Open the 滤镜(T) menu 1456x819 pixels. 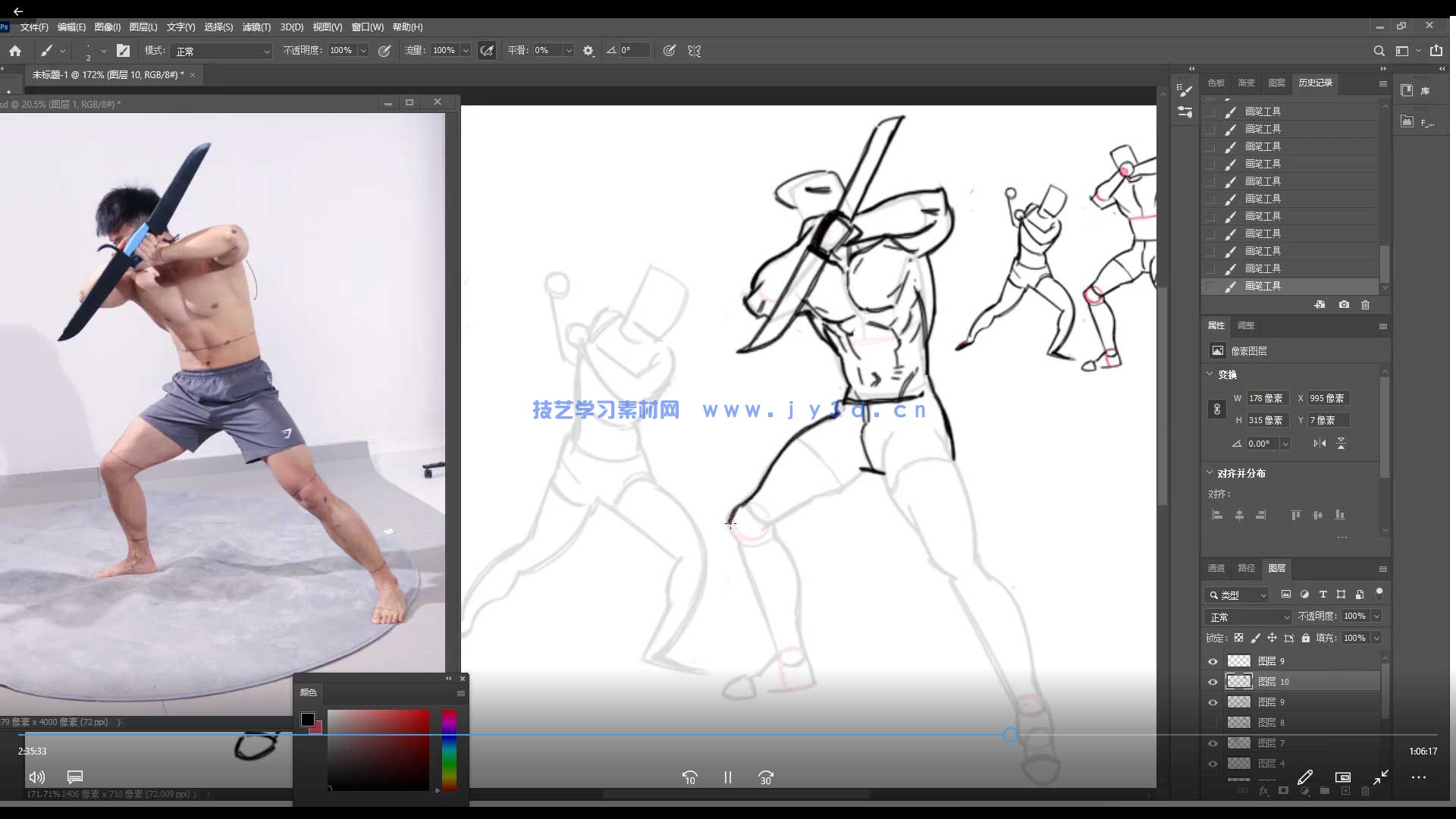[x=256, y=27]
